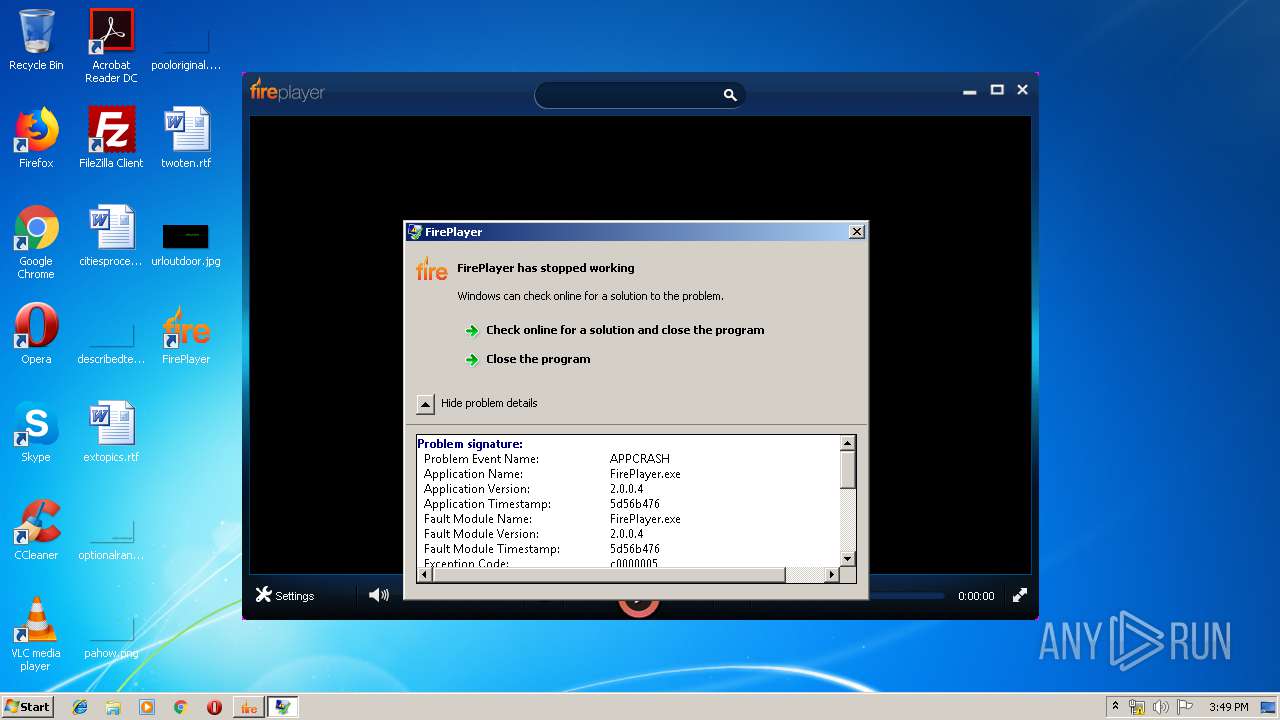
Task: Select Application Version value 2.0.0.4
Action: [x=627, y=489]
